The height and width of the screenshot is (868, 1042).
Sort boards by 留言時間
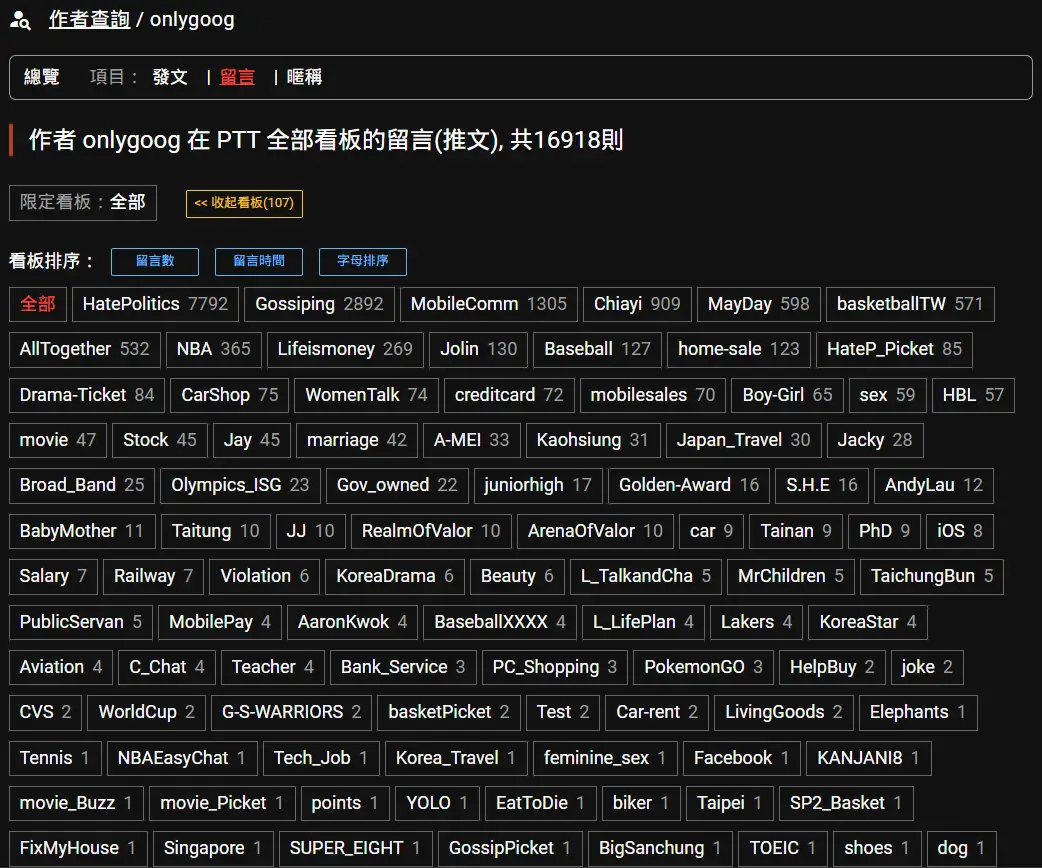pos(259,261)
